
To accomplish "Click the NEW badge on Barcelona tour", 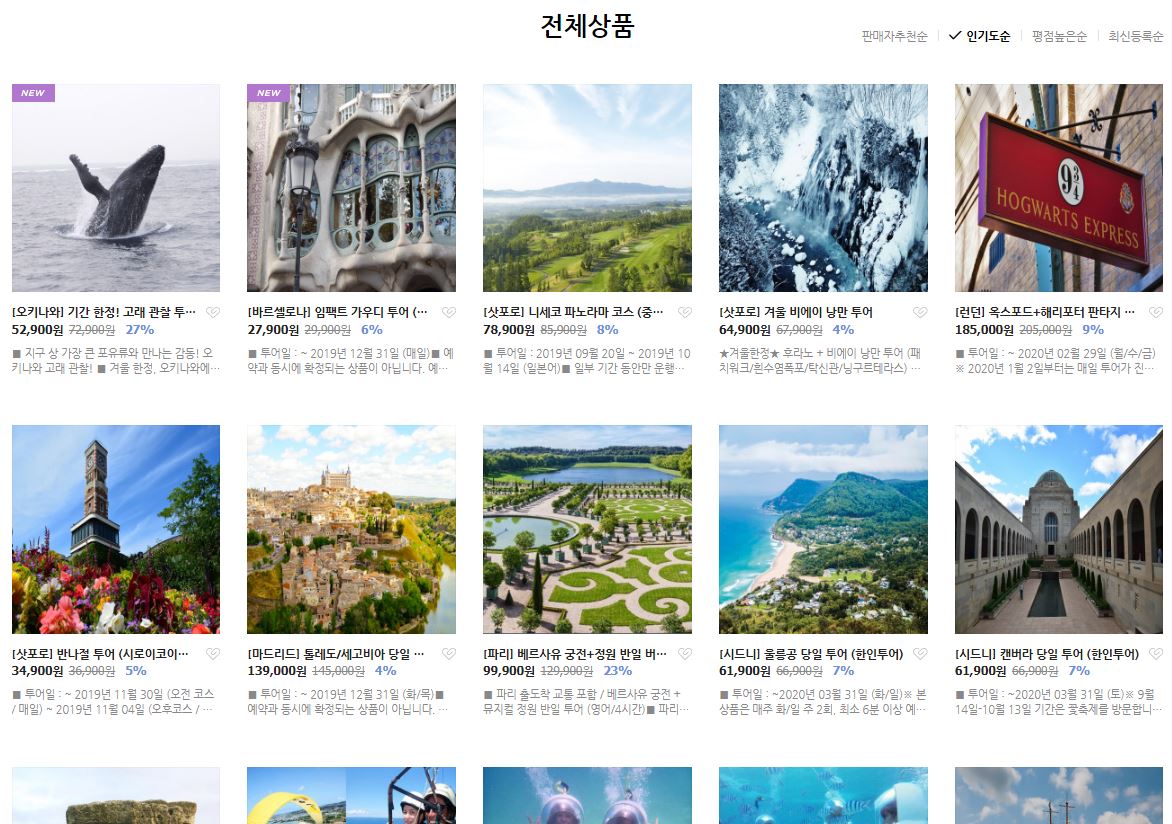I will click(x=268, y=93).
